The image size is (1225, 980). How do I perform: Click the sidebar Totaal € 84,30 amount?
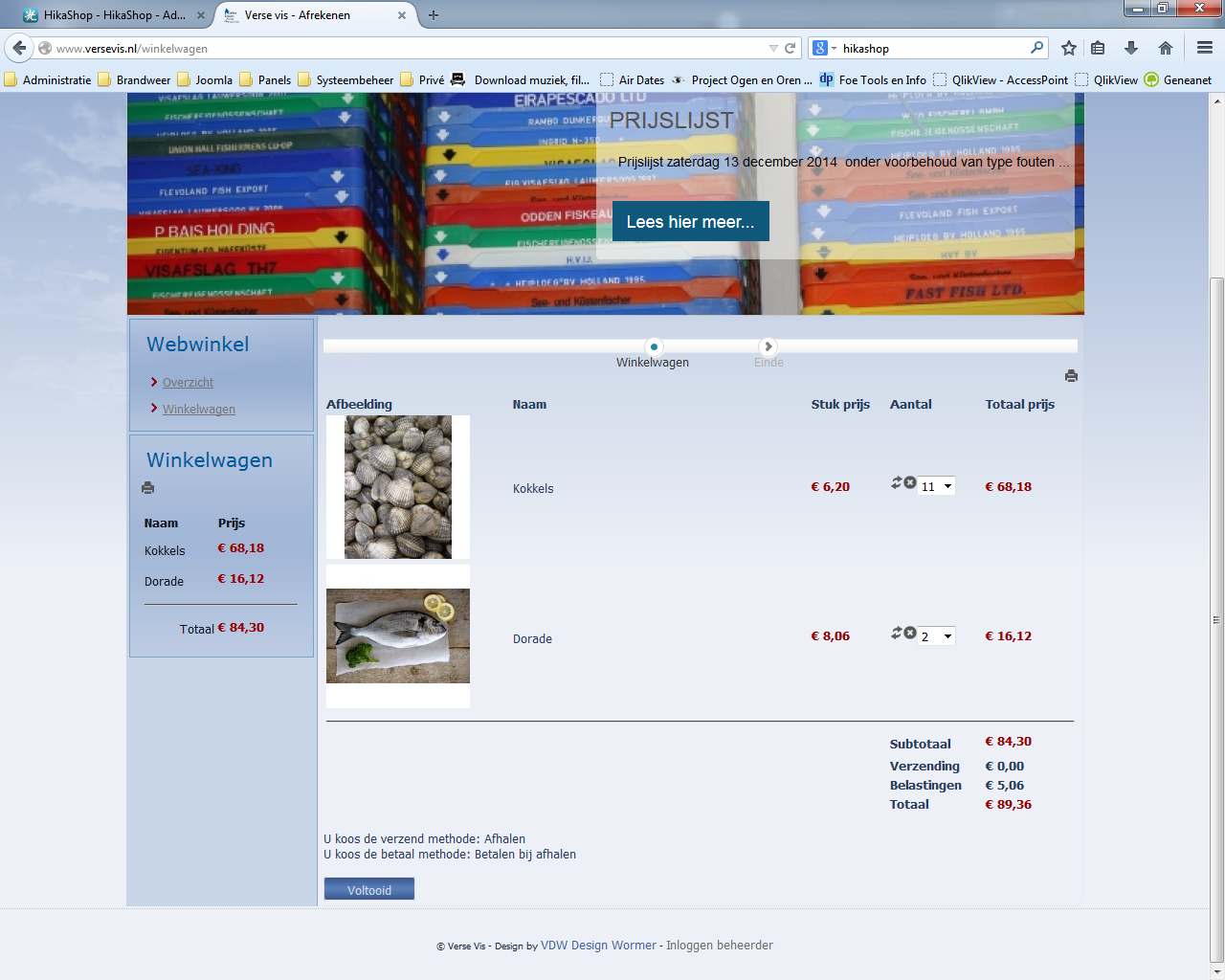(x=241, y=628)
